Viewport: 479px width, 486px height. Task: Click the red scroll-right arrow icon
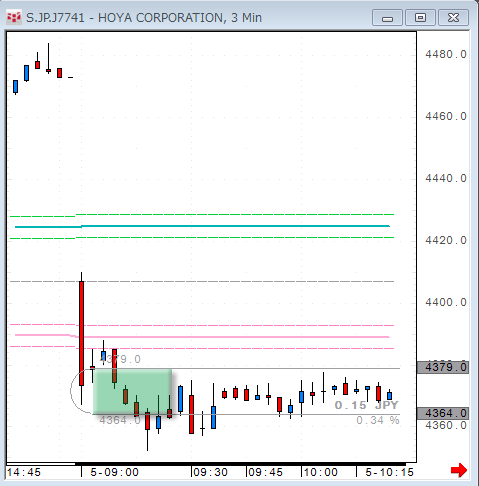459,470
